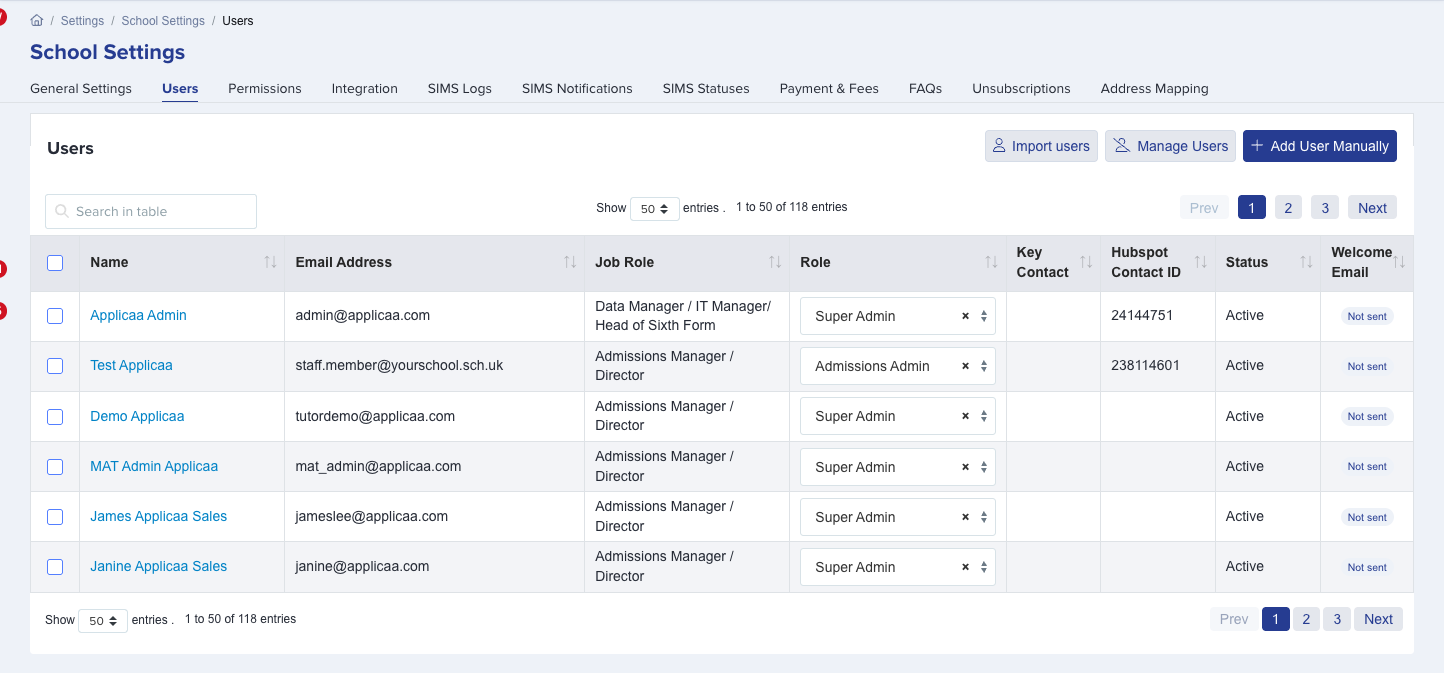Sort by Status column arrows
The width and height of the screenshot is (1444, 673).
click(1306, 262)
